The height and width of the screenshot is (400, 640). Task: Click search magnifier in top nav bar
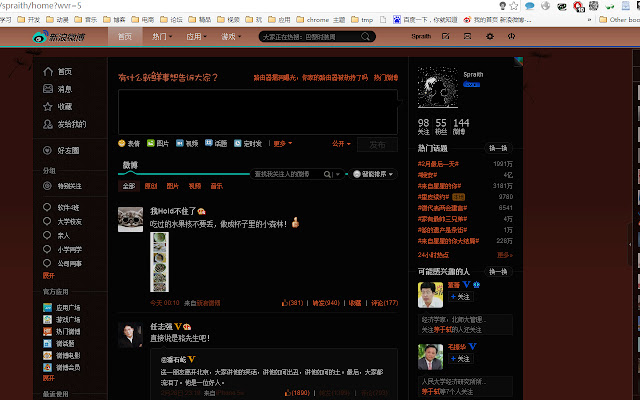(365, 37)
